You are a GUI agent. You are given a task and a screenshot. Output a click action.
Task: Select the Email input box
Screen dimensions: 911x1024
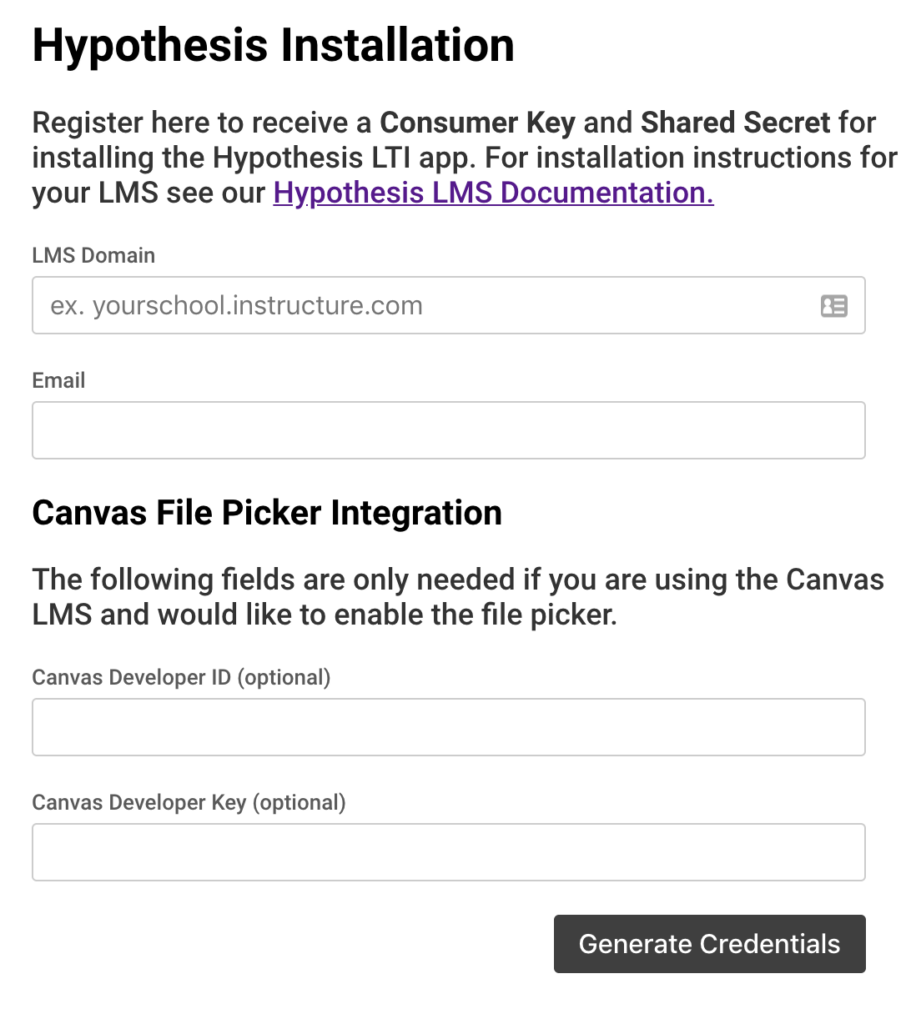pos(449,430)
